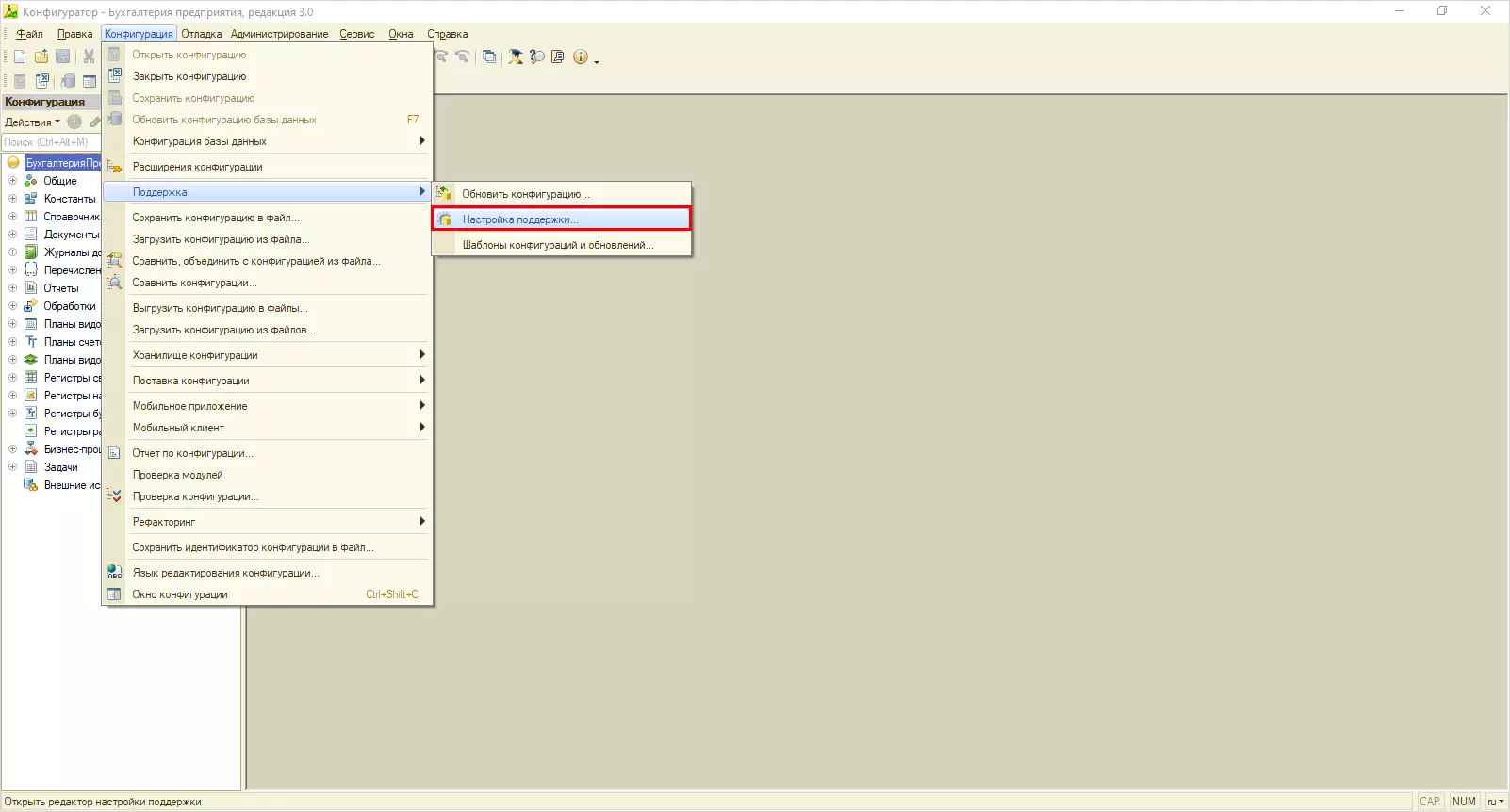The width and height of the screenshot is (1510, 812).
Task: Open the Окна menu
Action: (x=401, y=34)
